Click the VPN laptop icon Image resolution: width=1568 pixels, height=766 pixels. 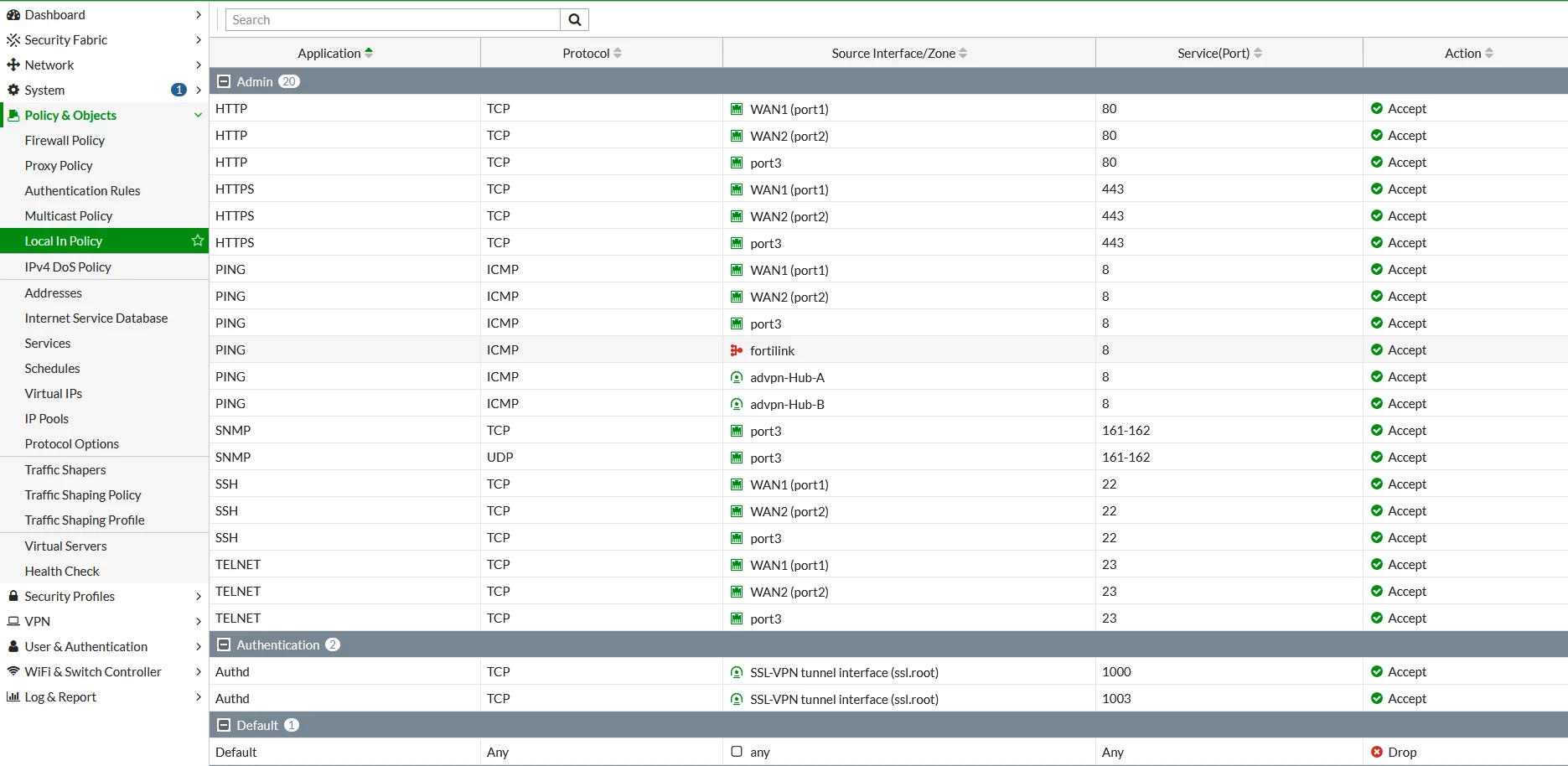click(x=13, y=621)
